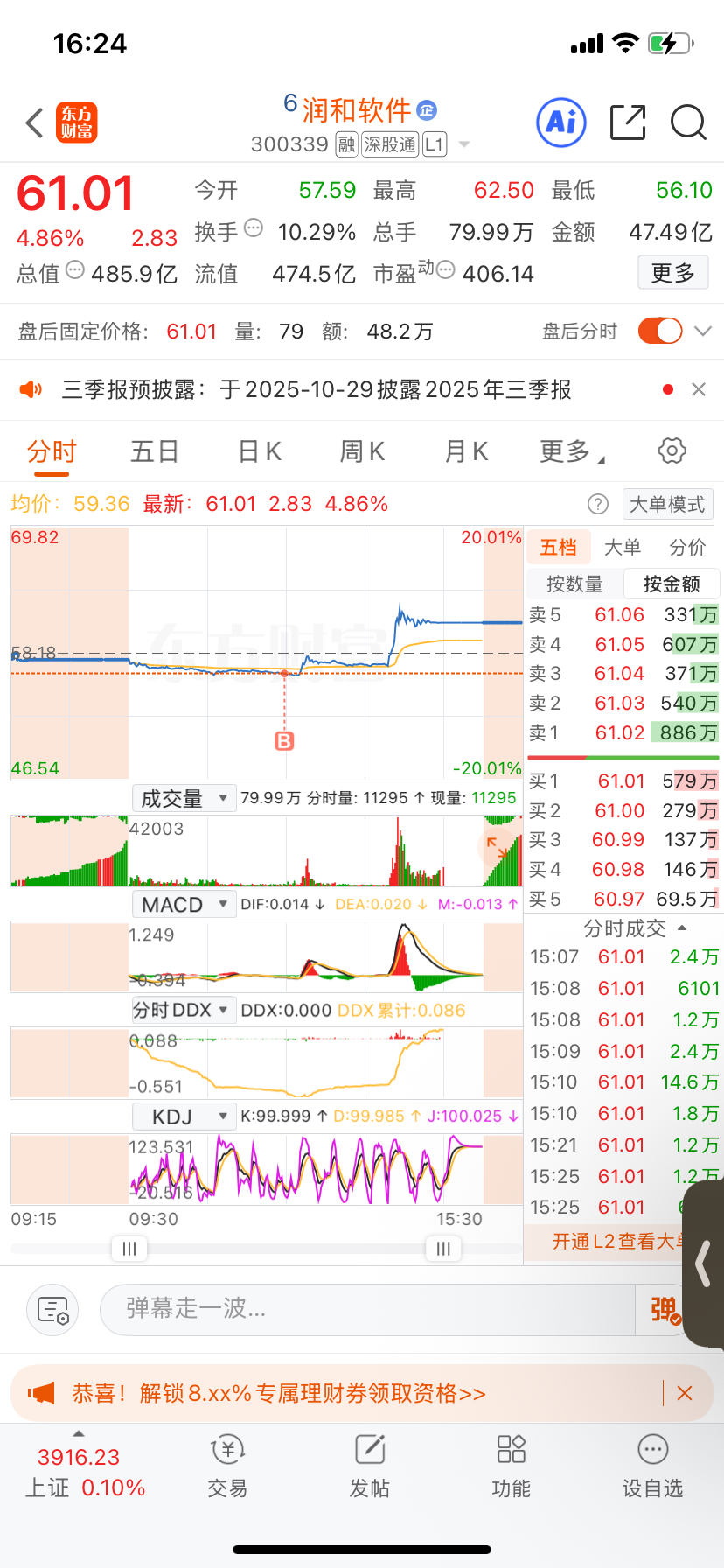Close the 理财券 promo banner

pos(685,1393)
